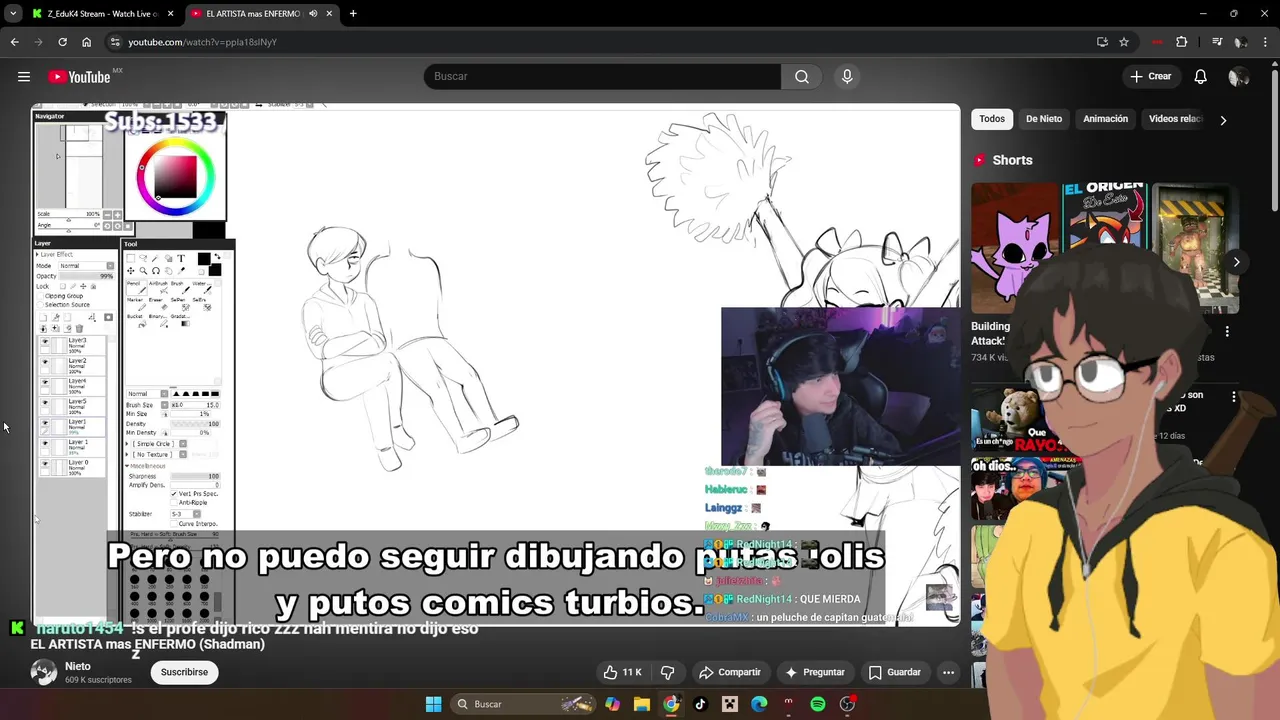The image size is (1280, 720).
Task: Launch Spotify from the taskbar
Action: click(x=818, y=704)
